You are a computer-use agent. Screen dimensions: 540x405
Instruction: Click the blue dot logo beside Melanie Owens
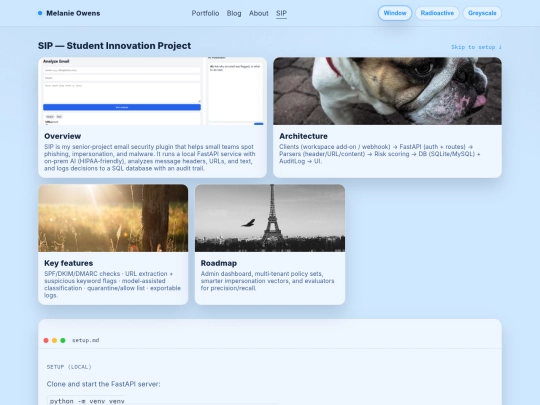point(40,13)
